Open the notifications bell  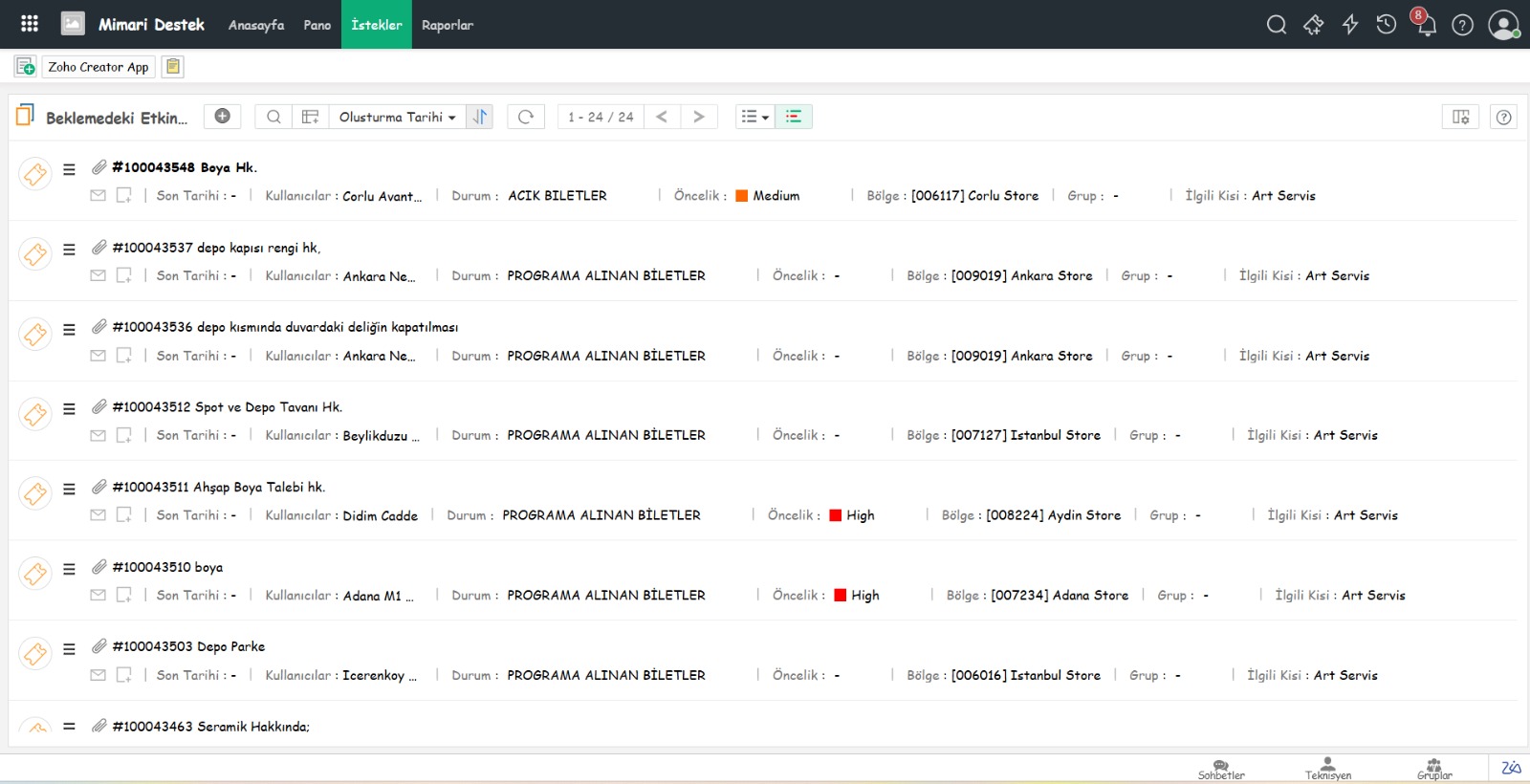1426,25
